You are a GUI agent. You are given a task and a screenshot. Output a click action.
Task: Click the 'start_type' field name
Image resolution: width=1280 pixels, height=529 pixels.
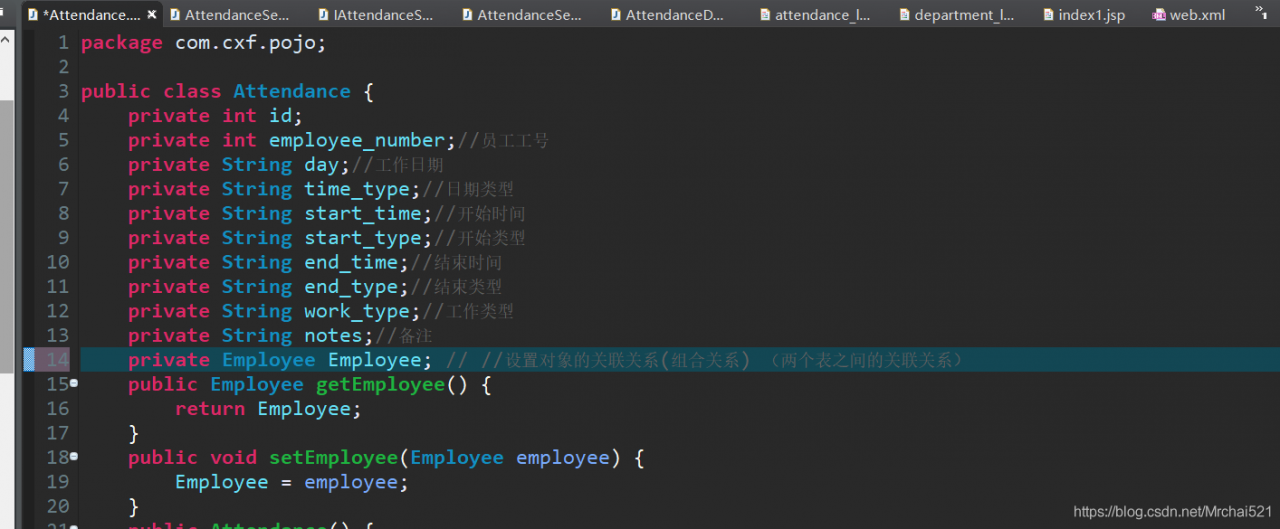(363, 238)
